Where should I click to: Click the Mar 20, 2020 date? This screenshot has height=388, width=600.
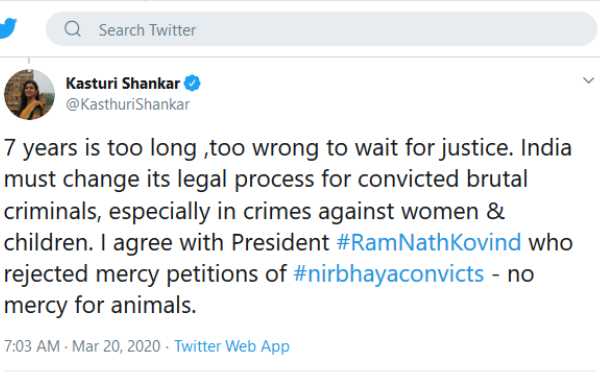116,346
